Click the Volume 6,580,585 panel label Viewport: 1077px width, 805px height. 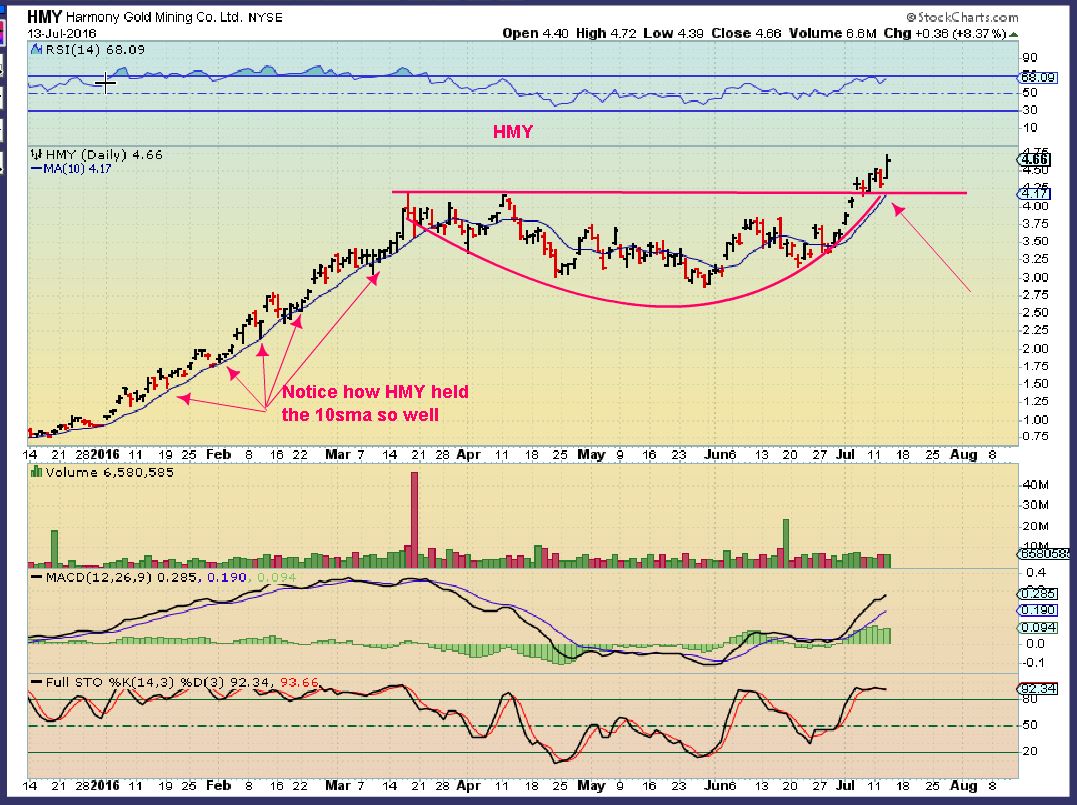coord(109,472)
